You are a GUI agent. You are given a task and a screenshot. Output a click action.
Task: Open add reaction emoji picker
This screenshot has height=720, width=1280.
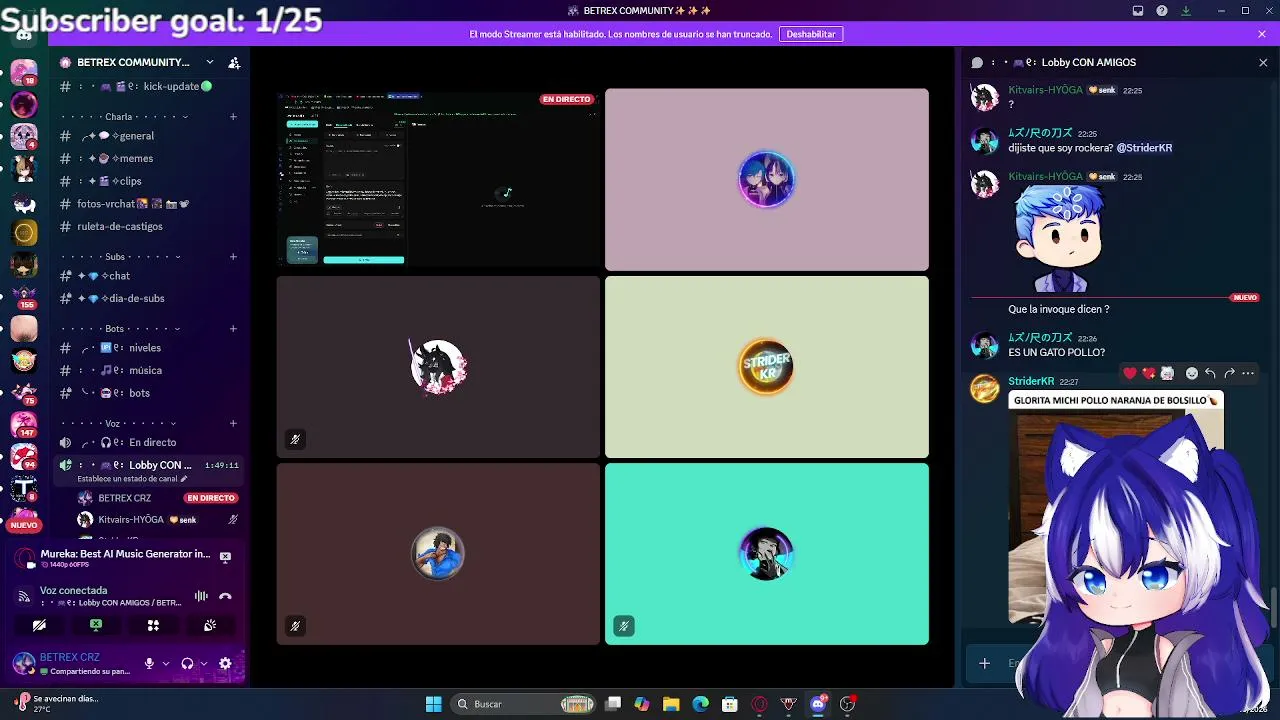coord(1191,373)
